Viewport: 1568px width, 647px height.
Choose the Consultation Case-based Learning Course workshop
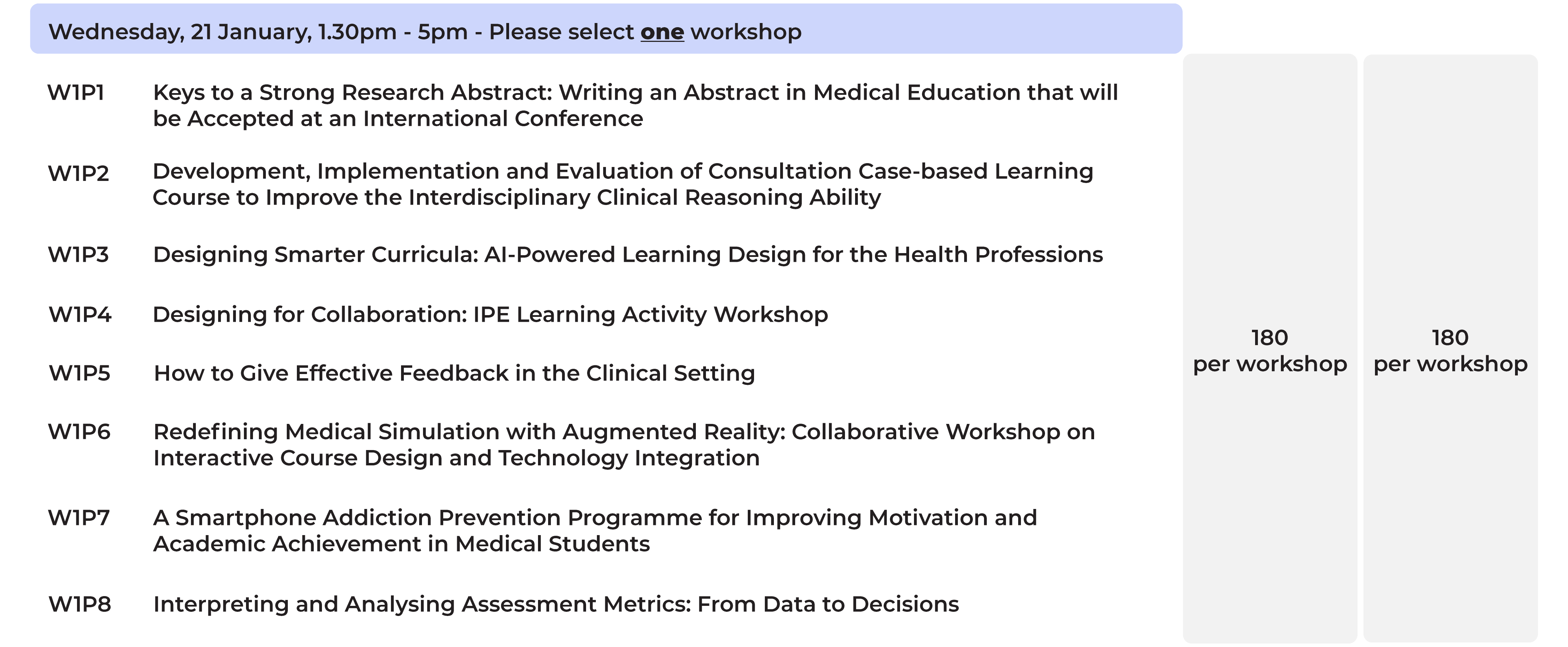622,184
